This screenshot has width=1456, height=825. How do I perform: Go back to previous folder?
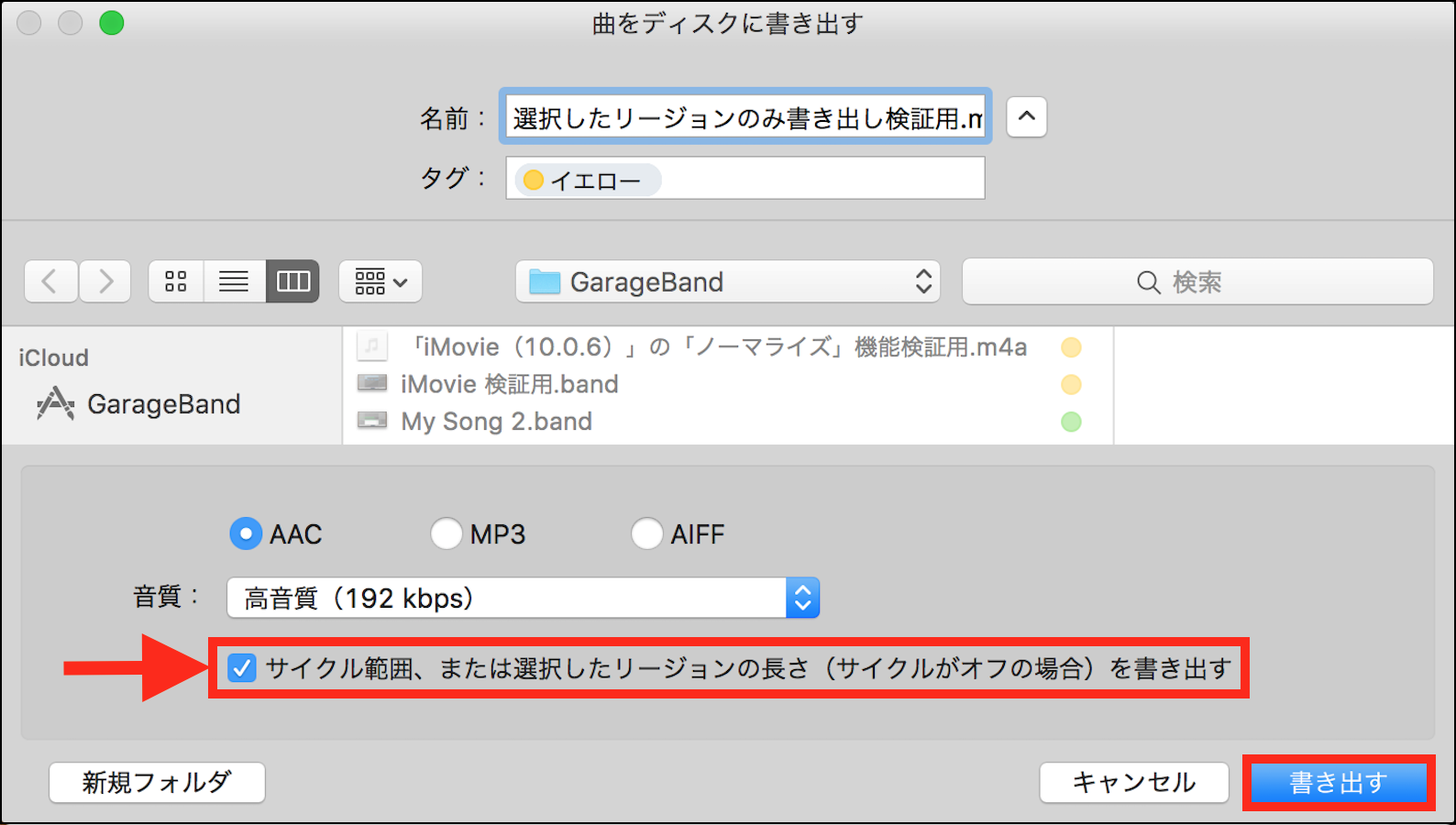click(x=50, y=281)
